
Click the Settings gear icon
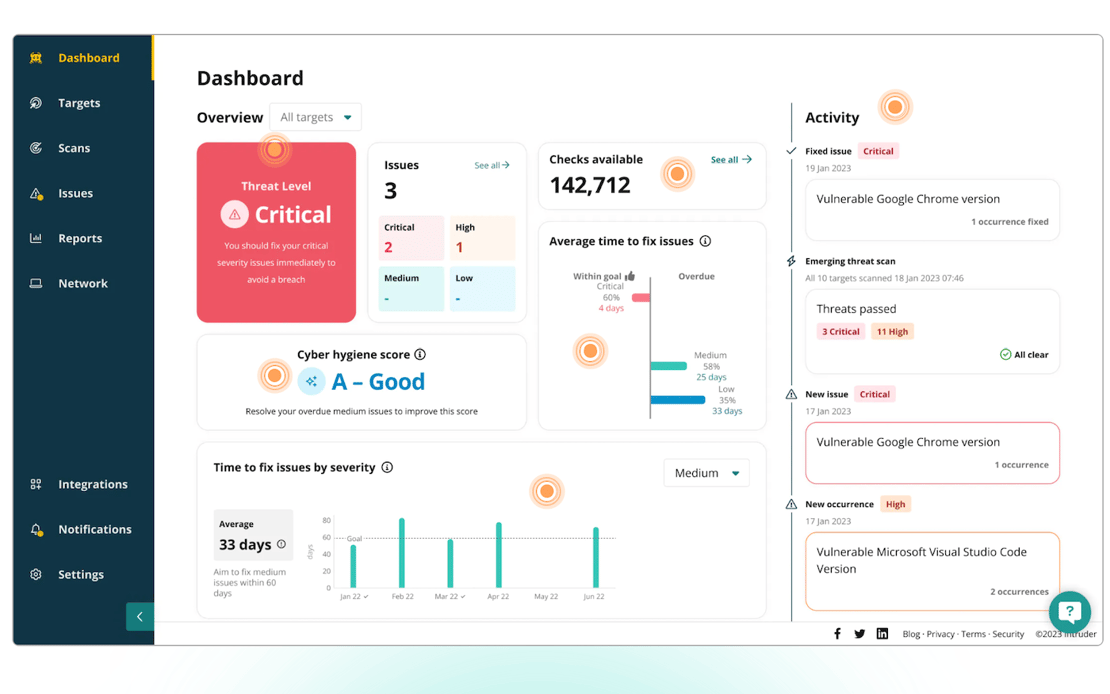(x=35, y=574)
